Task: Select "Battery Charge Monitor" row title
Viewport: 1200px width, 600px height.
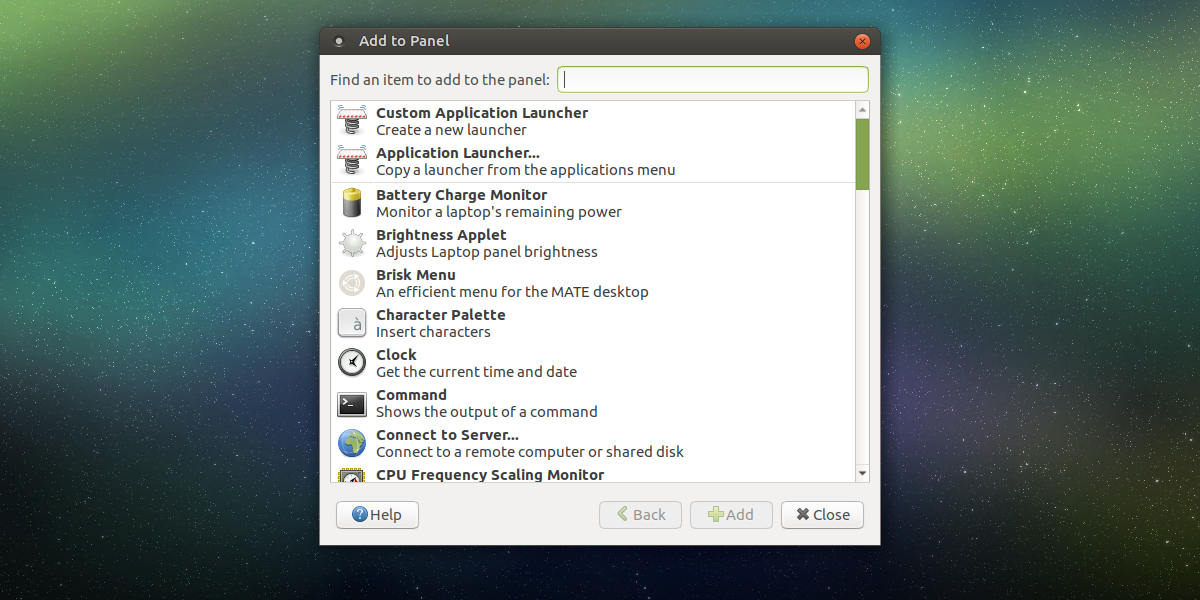Action: (x=462, y=195)
